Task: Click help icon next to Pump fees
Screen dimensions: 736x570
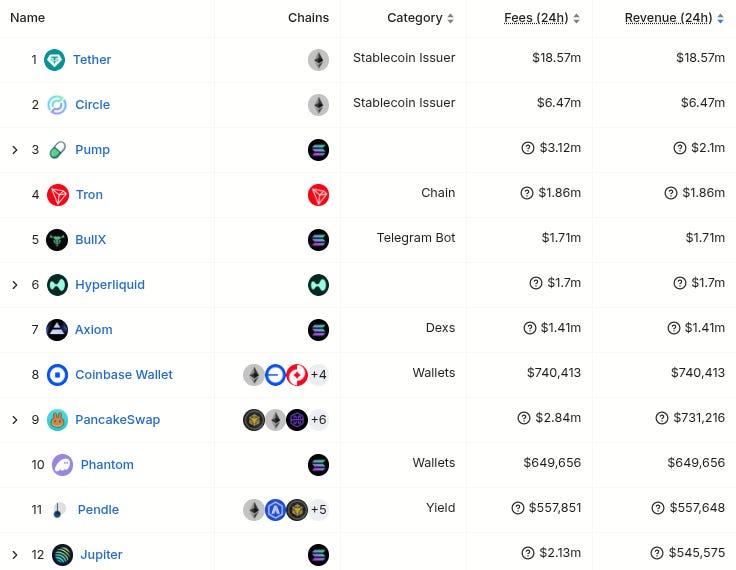Action: (528, 148)
